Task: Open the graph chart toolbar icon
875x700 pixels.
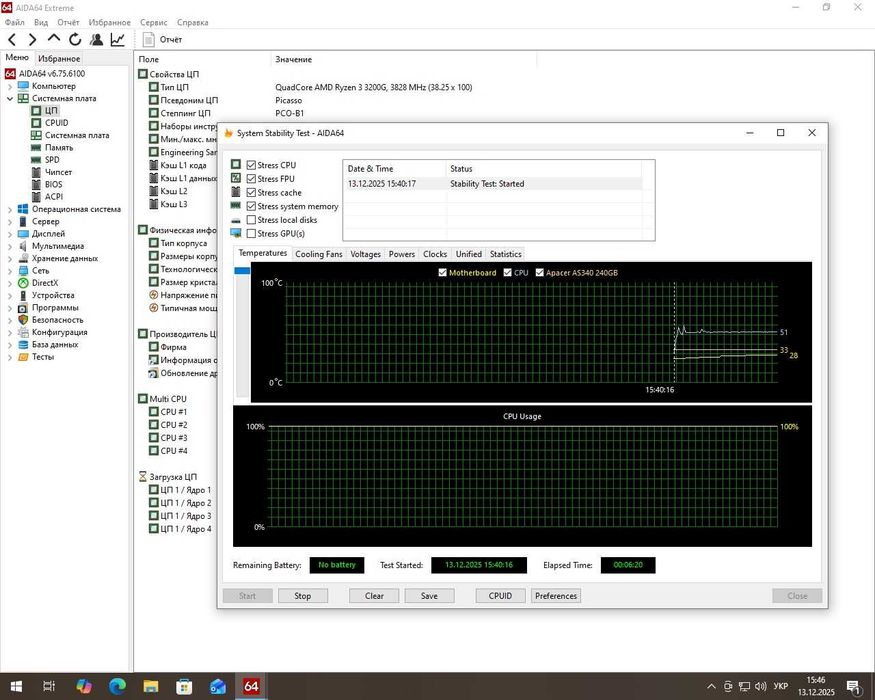Action: 118,39
